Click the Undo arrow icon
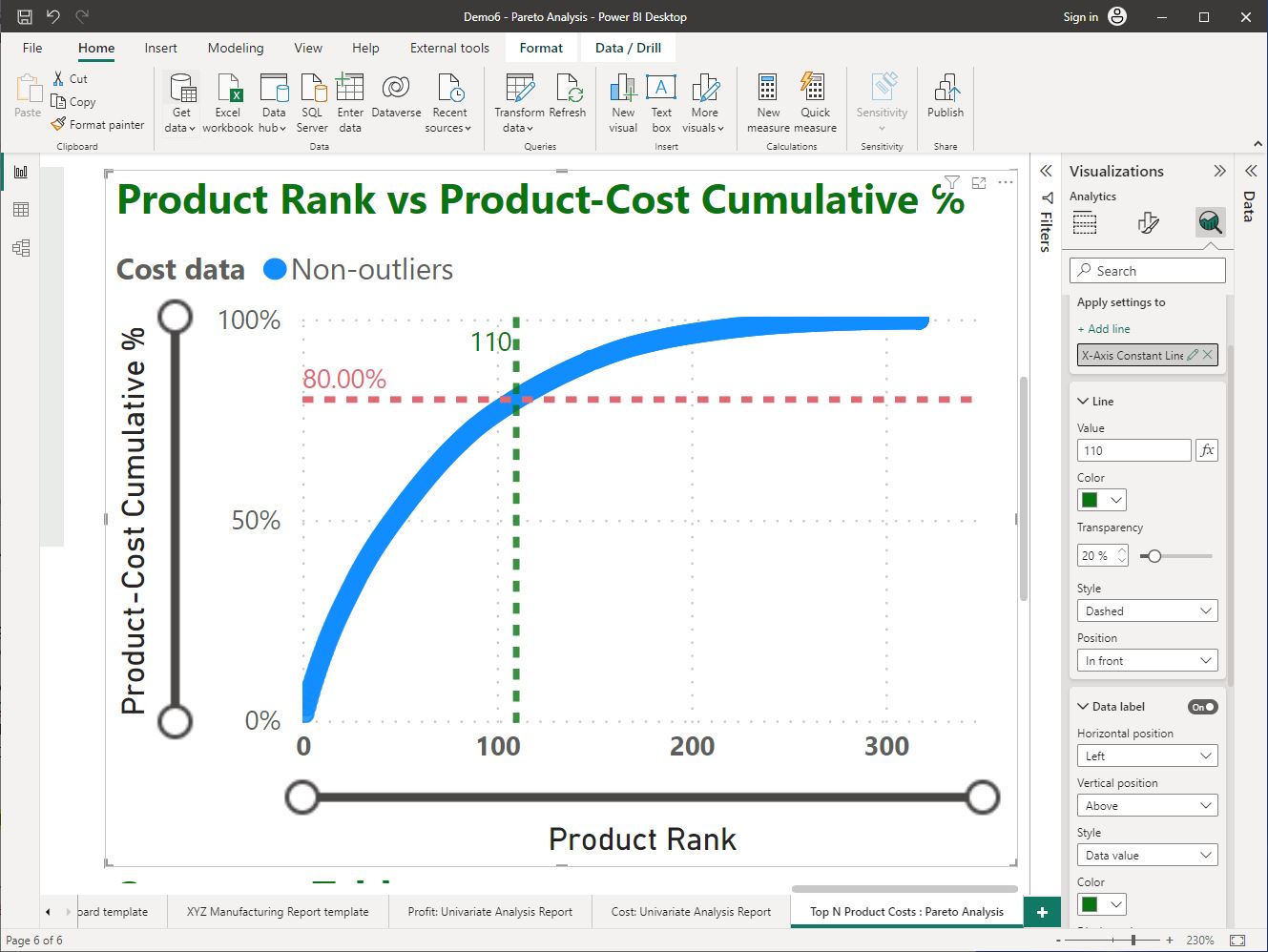The height and width of the screenshot is (952, 1268). (53, 16)
